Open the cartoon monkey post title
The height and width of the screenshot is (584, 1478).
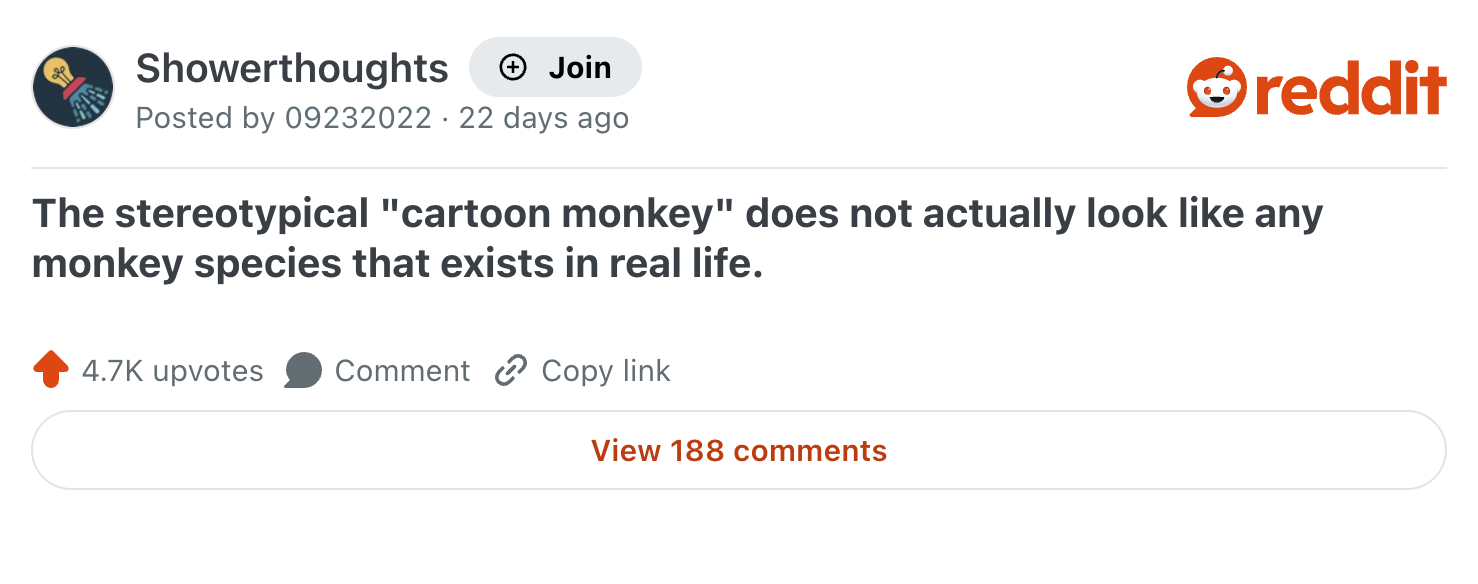point(678,214)
